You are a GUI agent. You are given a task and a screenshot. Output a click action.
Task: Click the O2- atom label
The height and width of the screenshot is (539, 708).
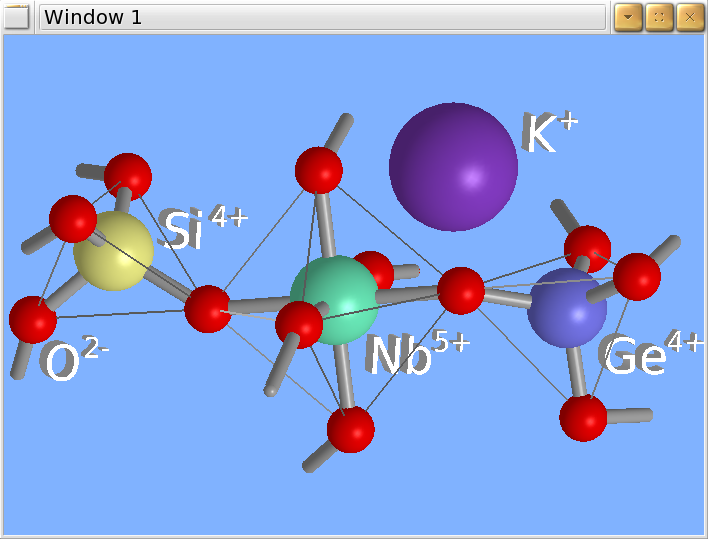click(73, 360)
